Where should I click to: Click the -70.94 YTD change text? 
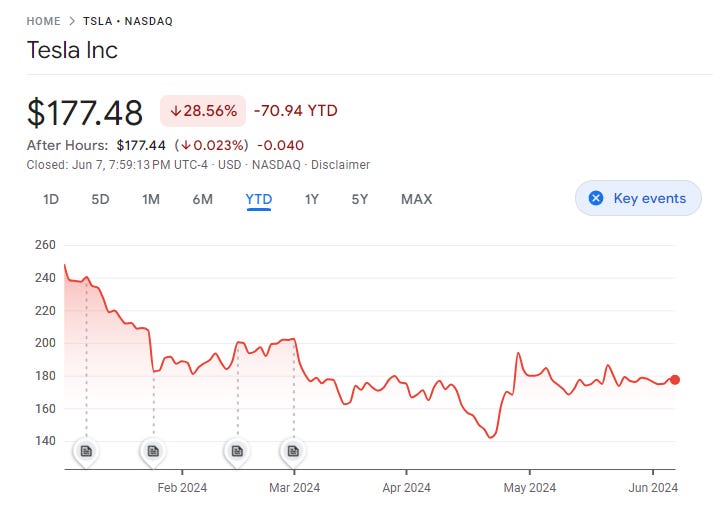click(296, 111)
